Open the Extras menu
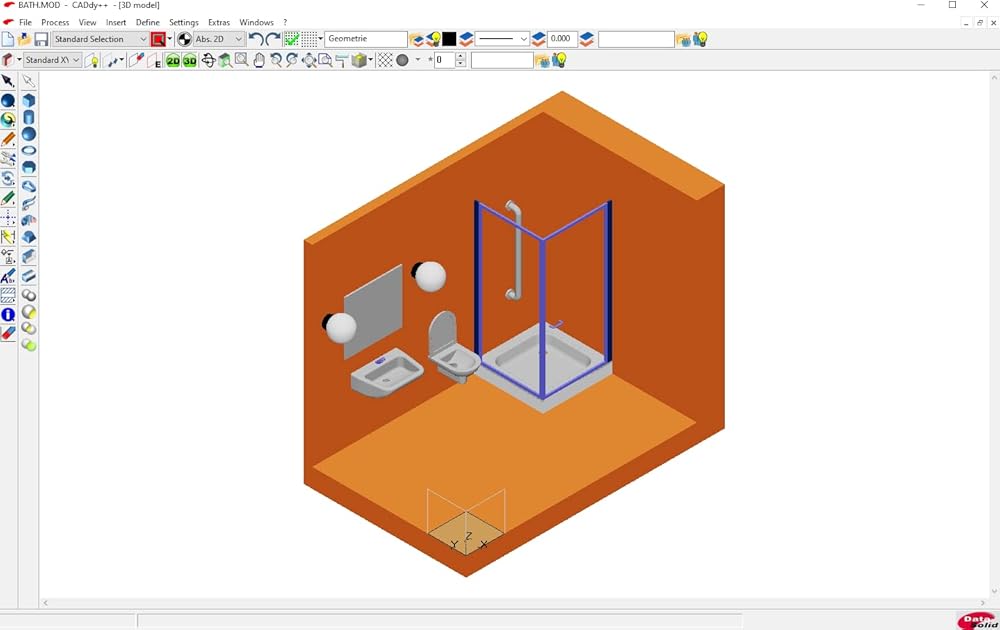The height and width of the screenshot is (630, 1000). (219, 22)
